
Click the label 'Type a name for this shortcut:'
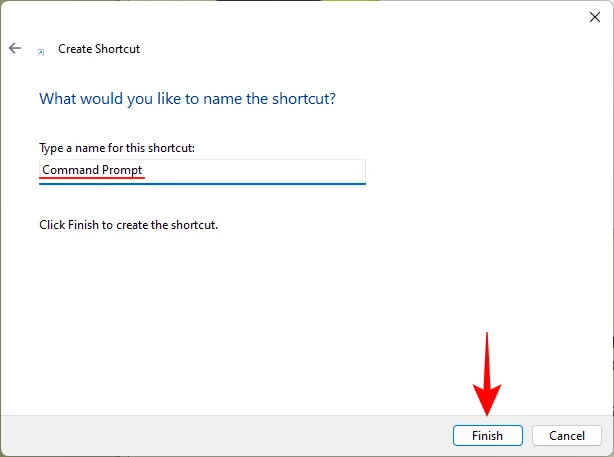(117, 148)
